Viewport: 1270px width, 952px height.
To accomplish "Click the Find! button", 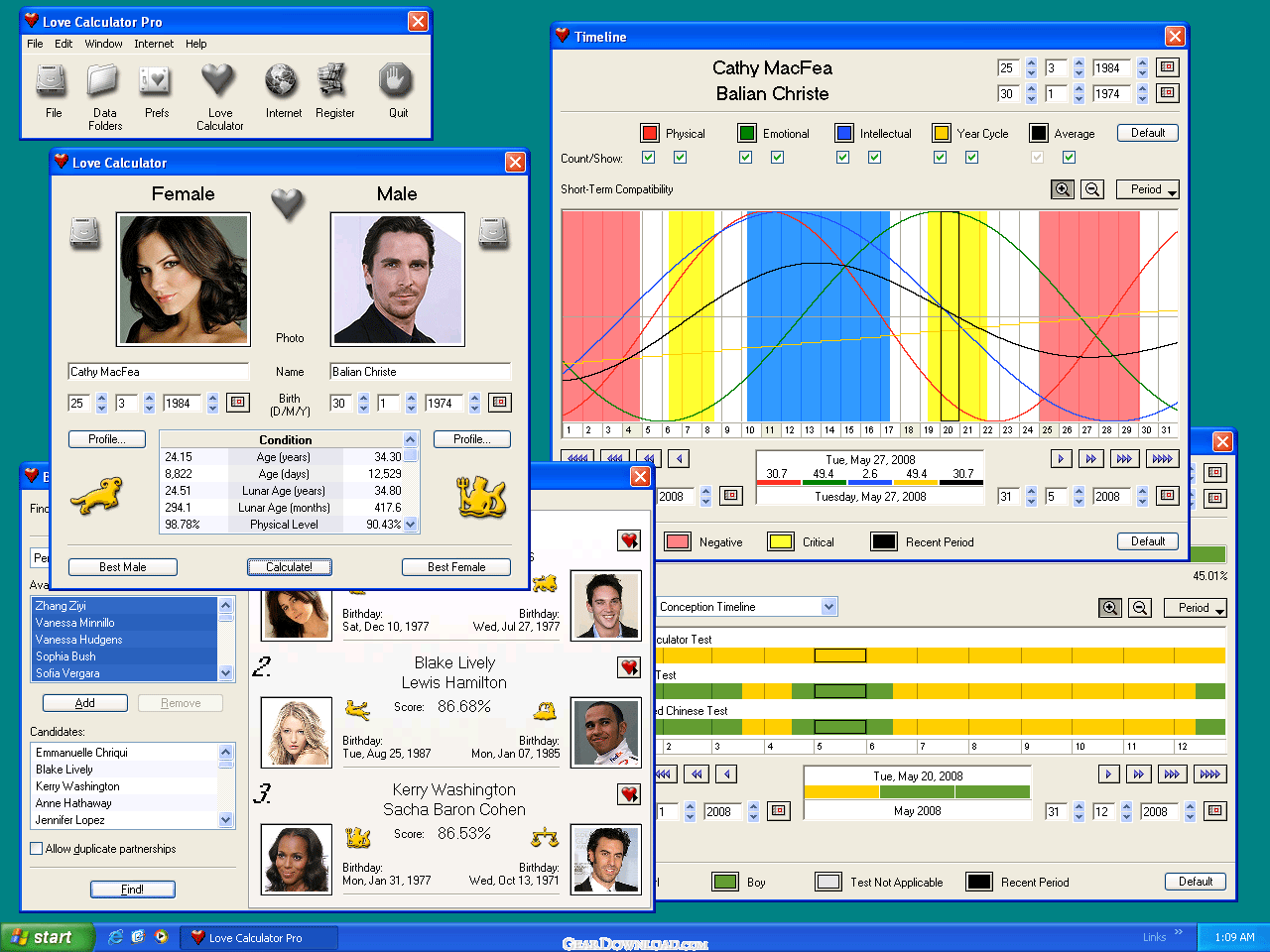I will tap(133, 890).
